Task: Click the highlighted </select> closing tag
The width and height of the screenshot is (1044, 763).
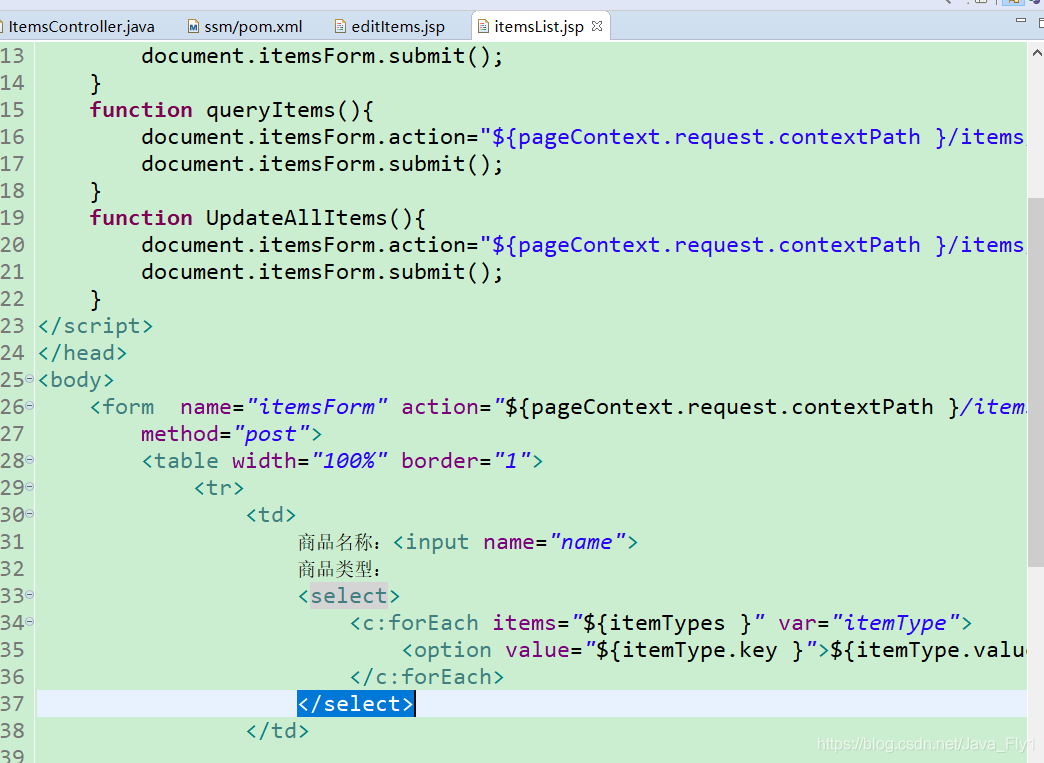Action: click(x=356, y=704)
